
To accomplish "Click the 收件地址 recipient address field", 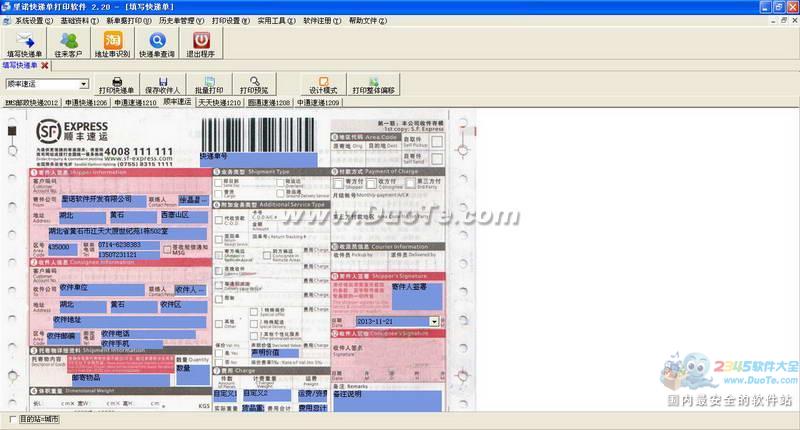I will pyautogui.click(x=130, y=321).
